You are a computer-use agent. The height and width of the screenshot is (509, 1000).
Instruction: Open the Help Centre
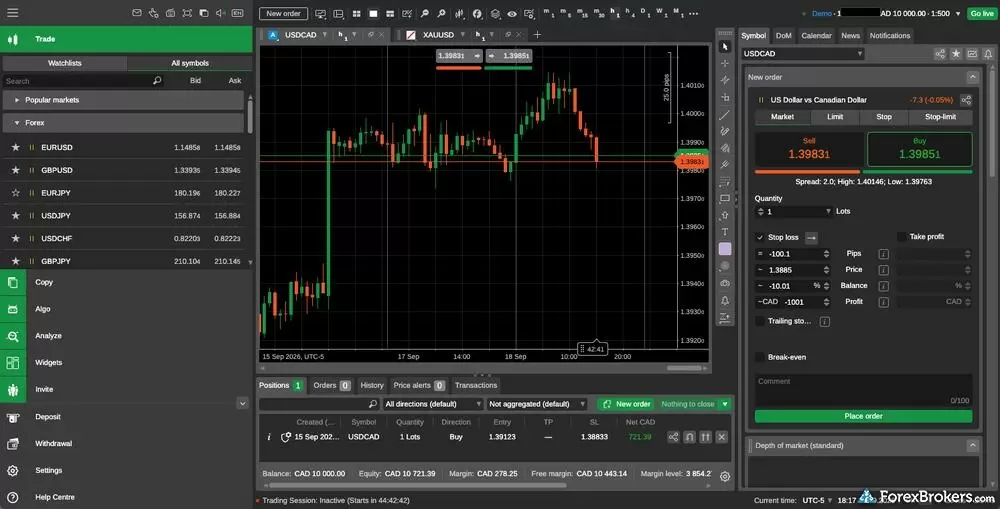(x=54, y=497)
